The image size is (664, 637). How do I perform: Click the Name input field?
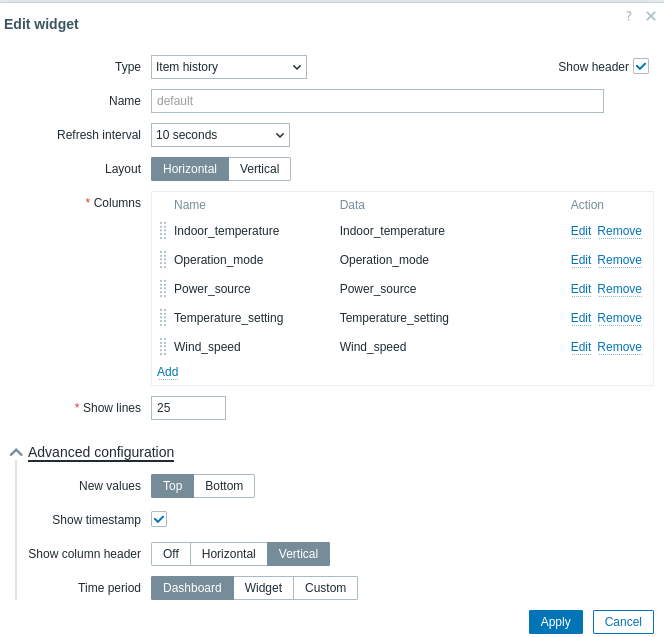click(x=377, y=101)
